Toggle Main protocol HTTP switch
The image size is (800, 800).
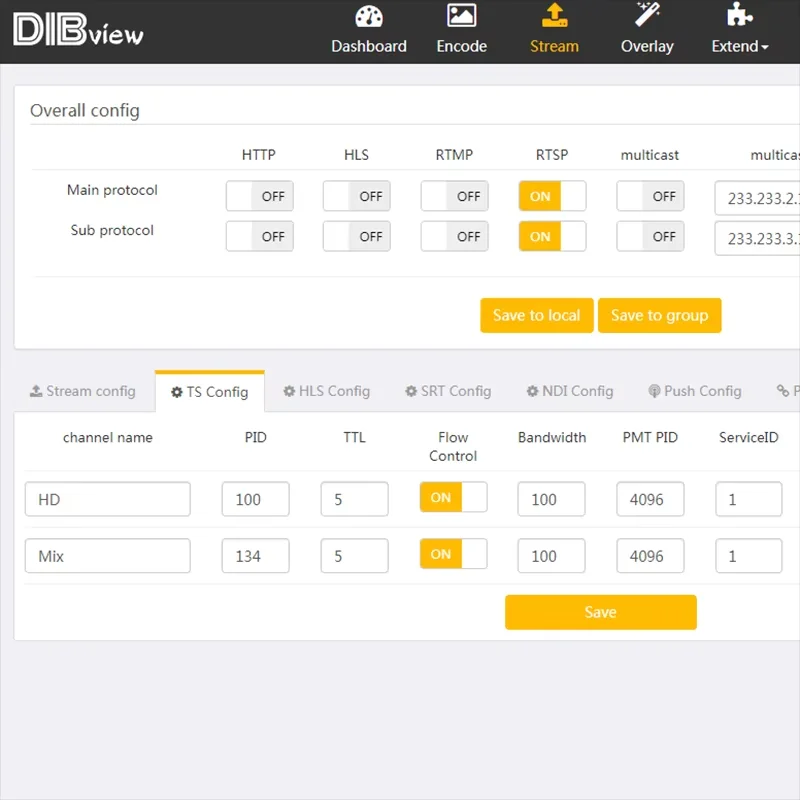(x=260, y=196)
